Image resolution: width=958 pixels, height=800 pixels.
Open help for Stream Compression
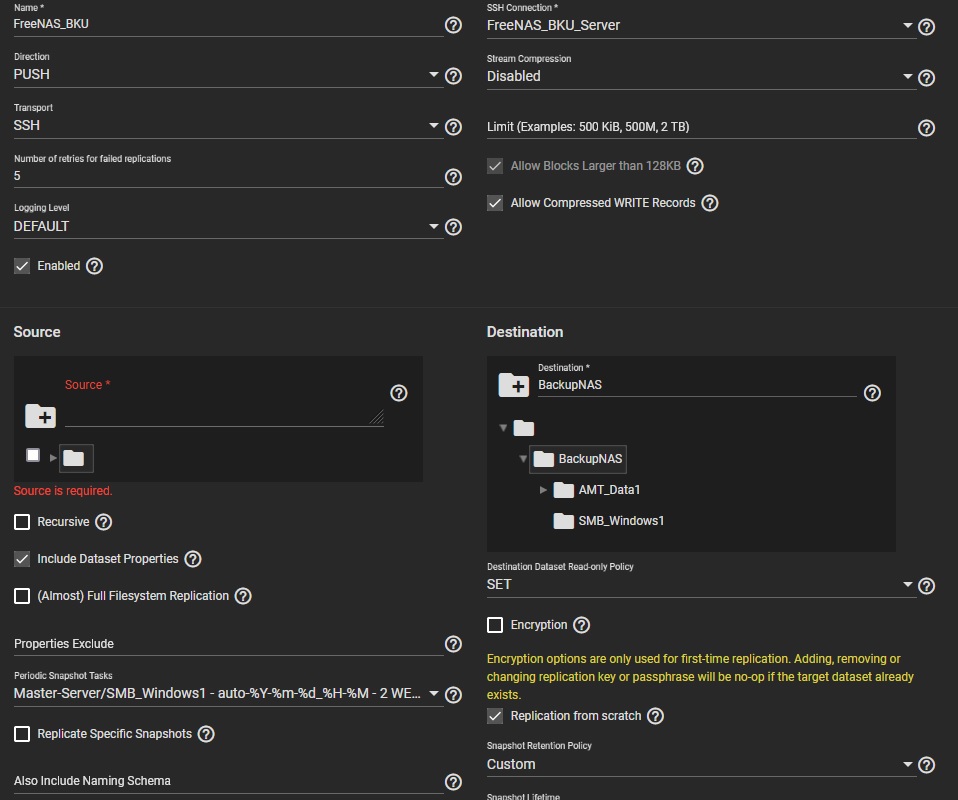click(x=926, y=78)
